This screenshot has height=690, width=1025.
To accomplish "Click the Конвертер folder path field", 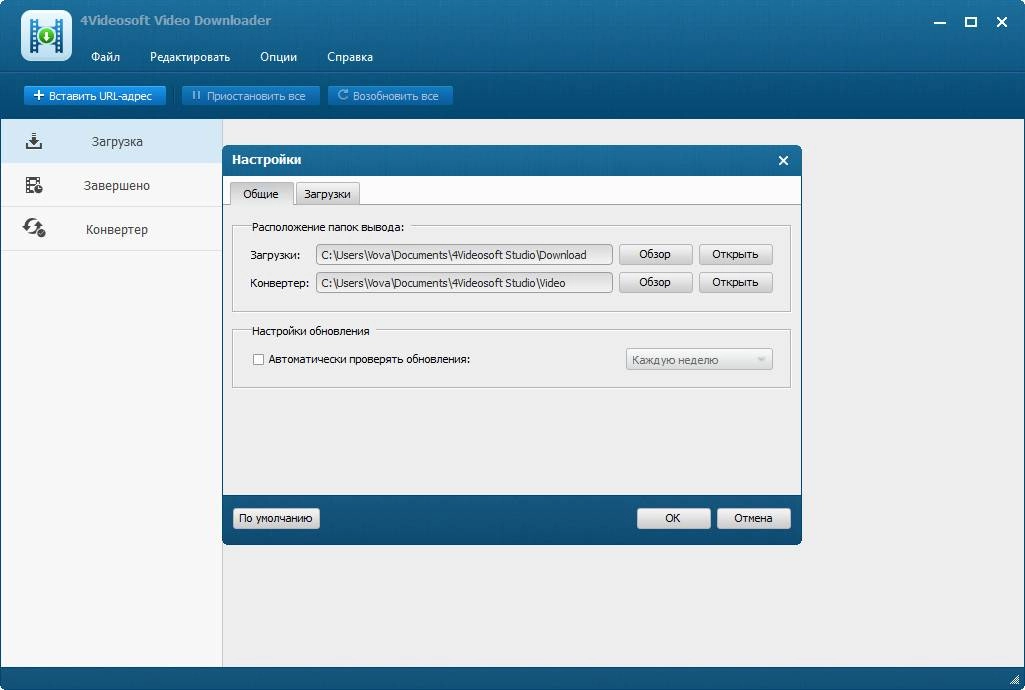I will pos(464,283).
